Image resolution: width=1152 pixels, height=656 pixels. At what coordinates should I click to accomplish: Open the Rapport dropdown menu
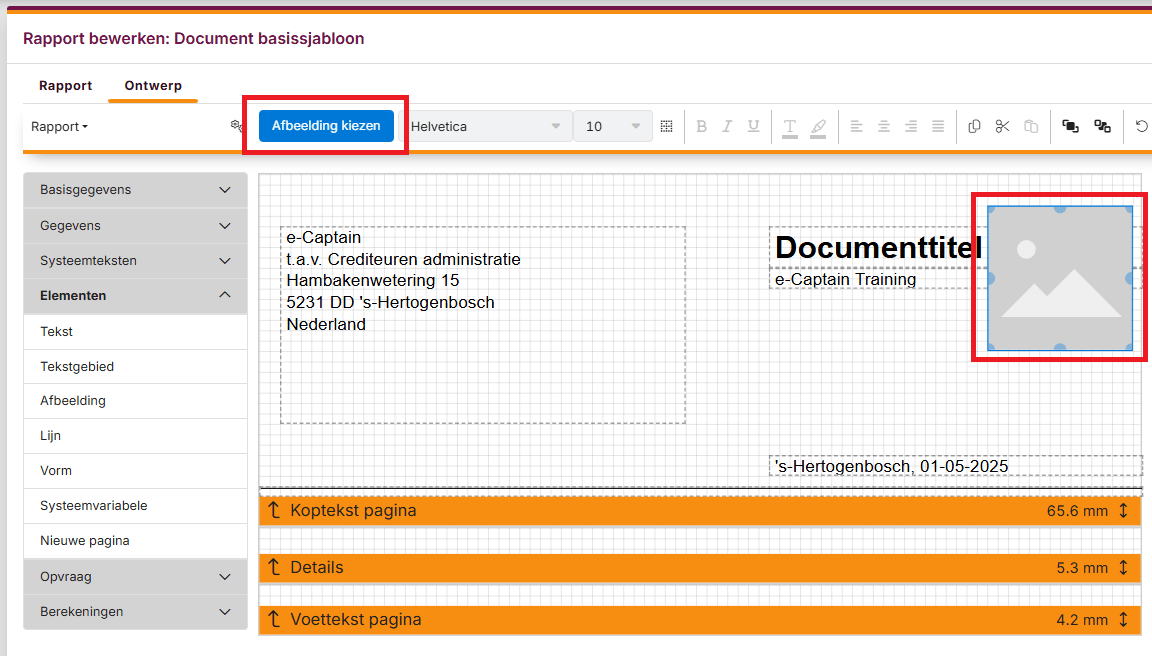[x=60, y=126]
